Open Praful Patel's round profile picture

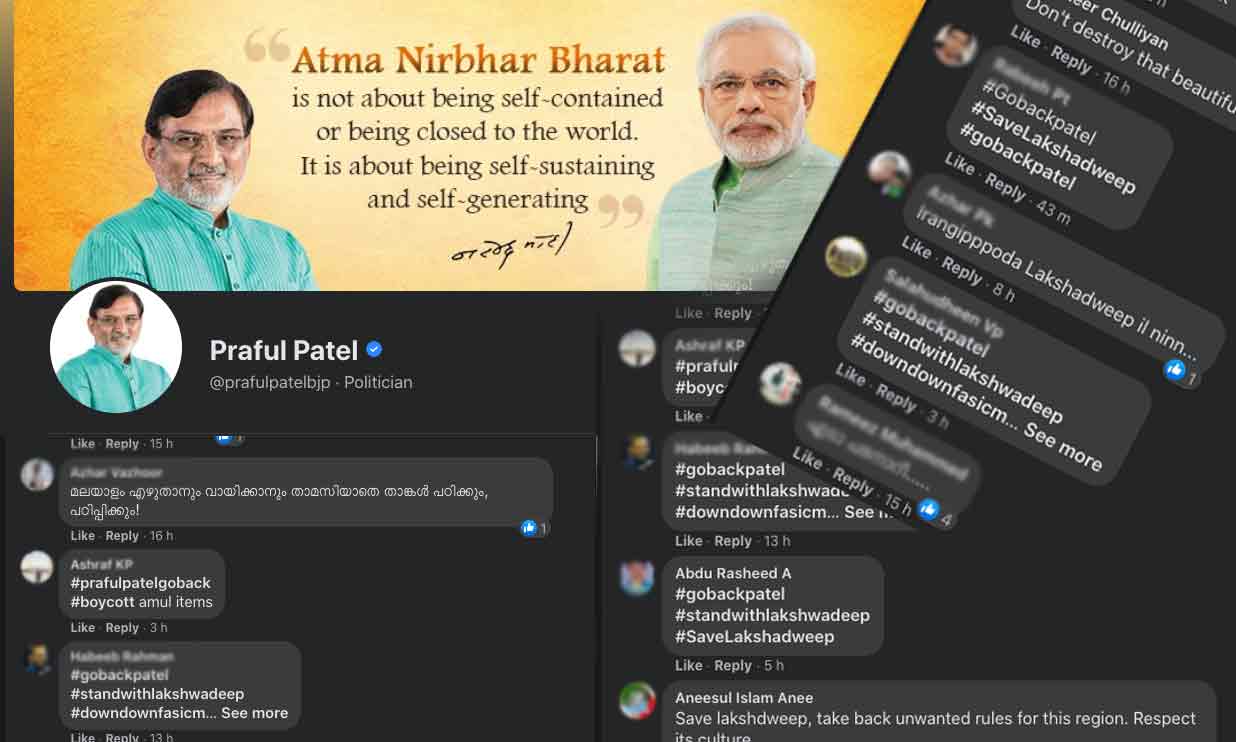click(116, 347)
